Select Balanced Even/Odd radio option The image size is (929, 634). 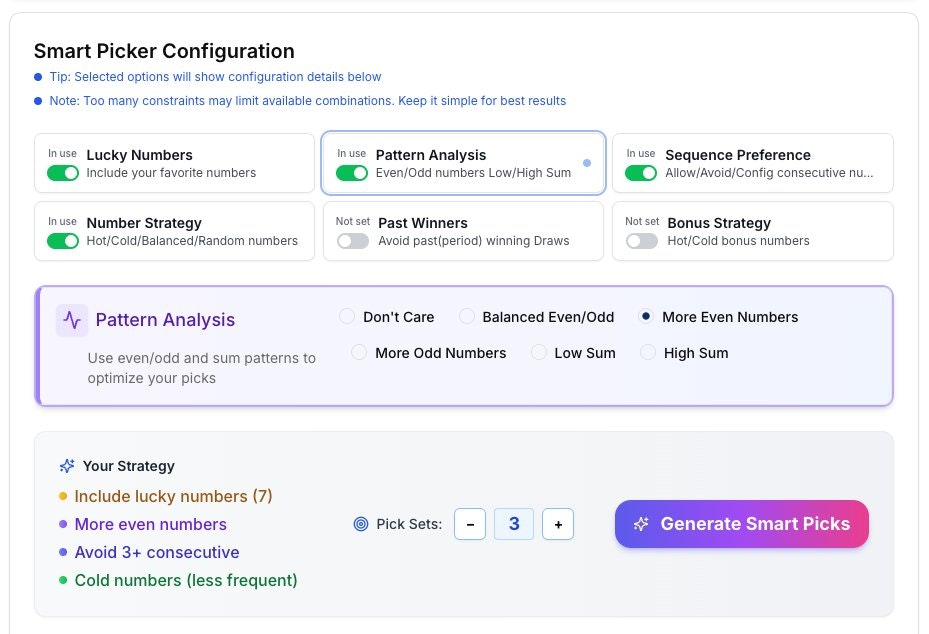point(467,316)
